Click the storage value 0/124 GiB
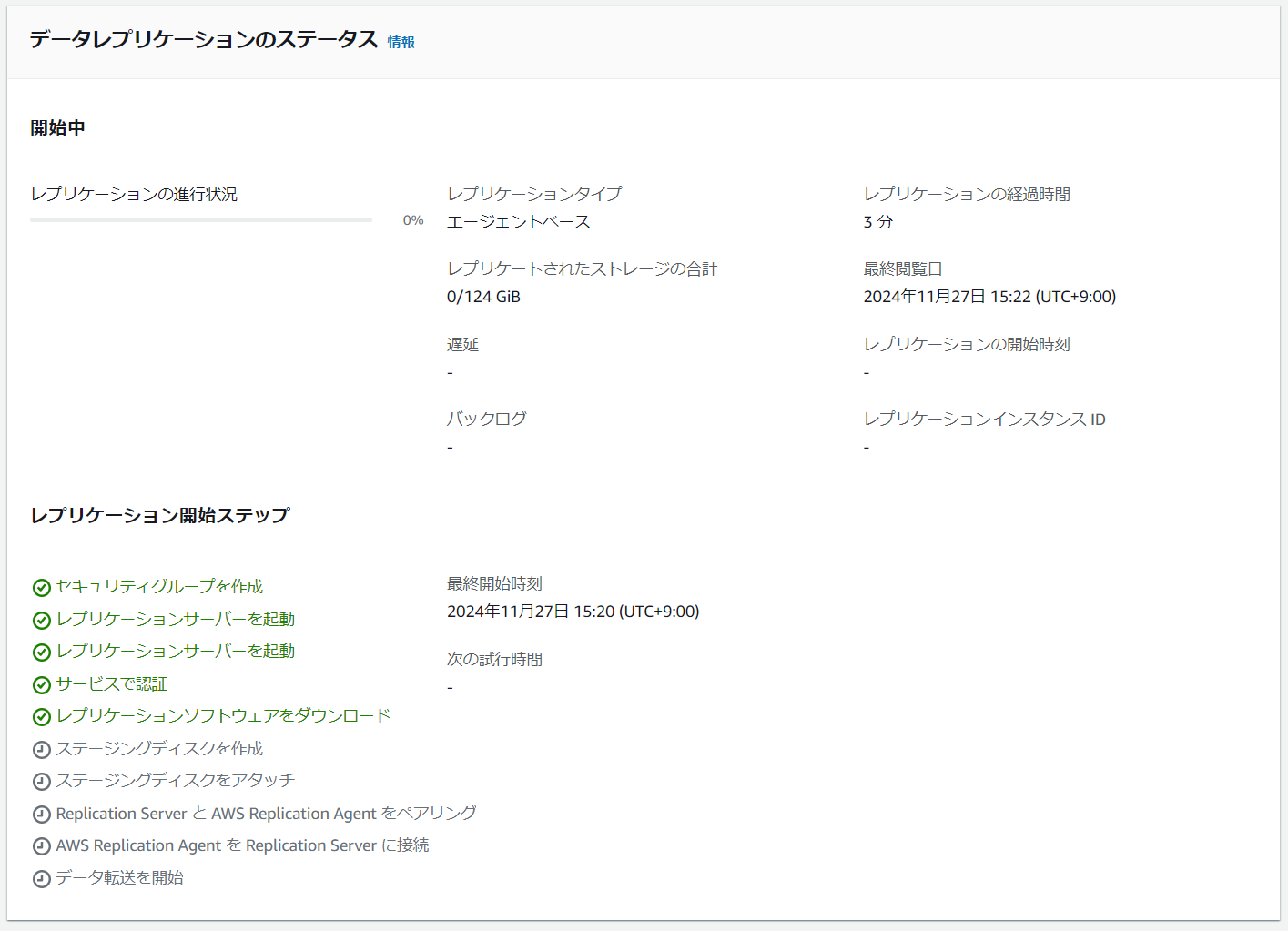 coord(483,297)
